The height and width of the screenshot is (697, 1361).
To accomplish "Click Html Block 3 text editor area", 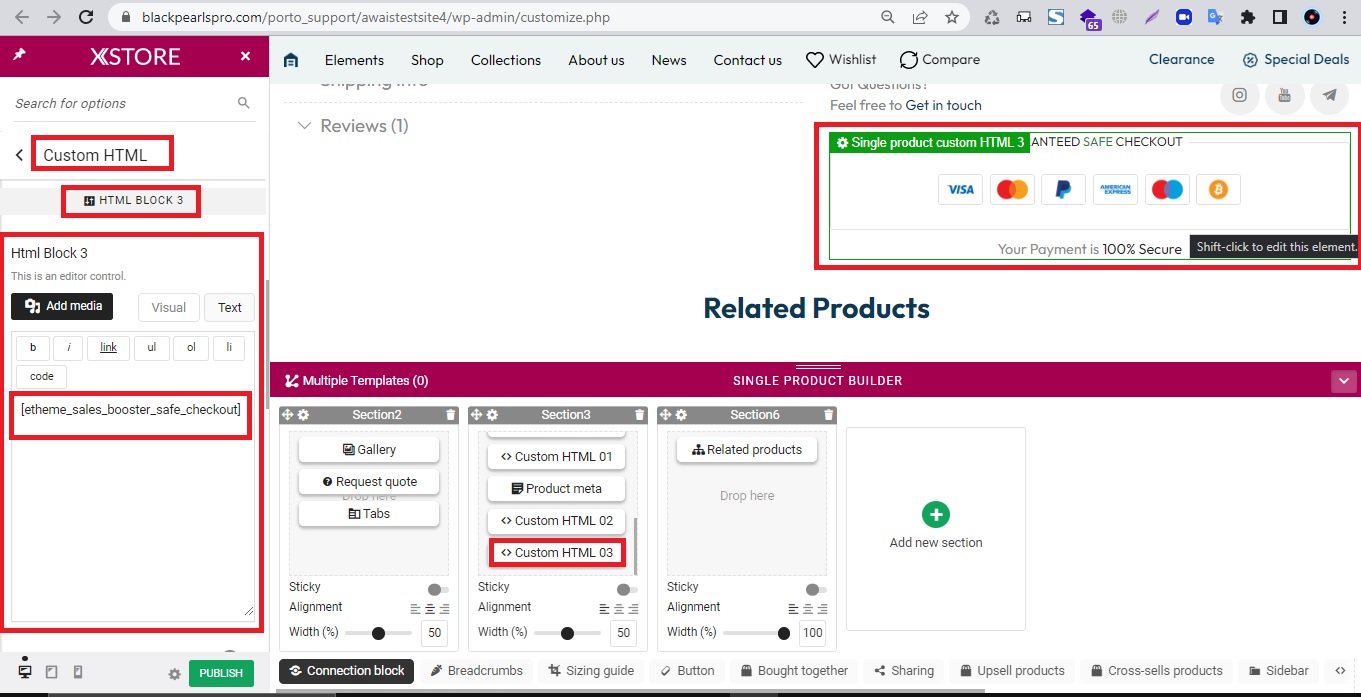I will coord(133,506).
